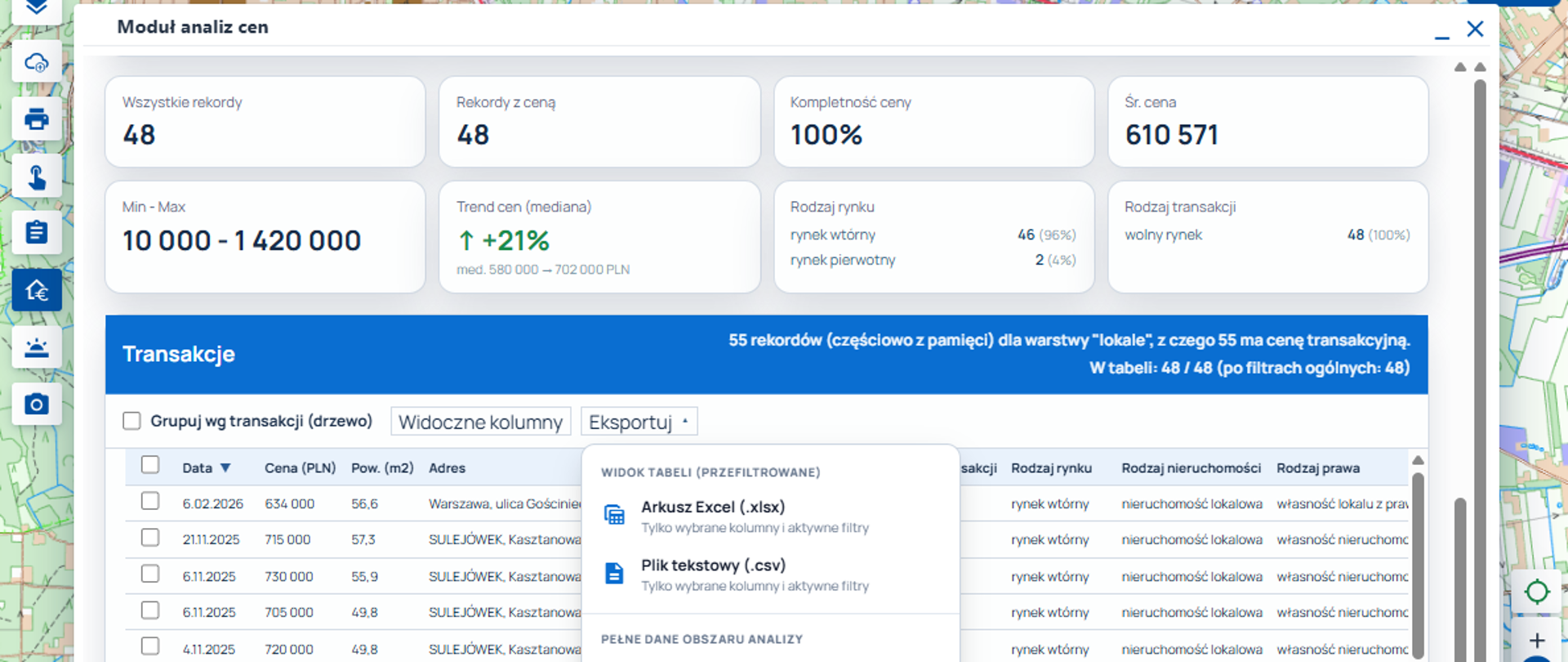This screenshot has height=662, width=1568.
Task: Click the locate-me target icon on map
Action: (1537, 591)
